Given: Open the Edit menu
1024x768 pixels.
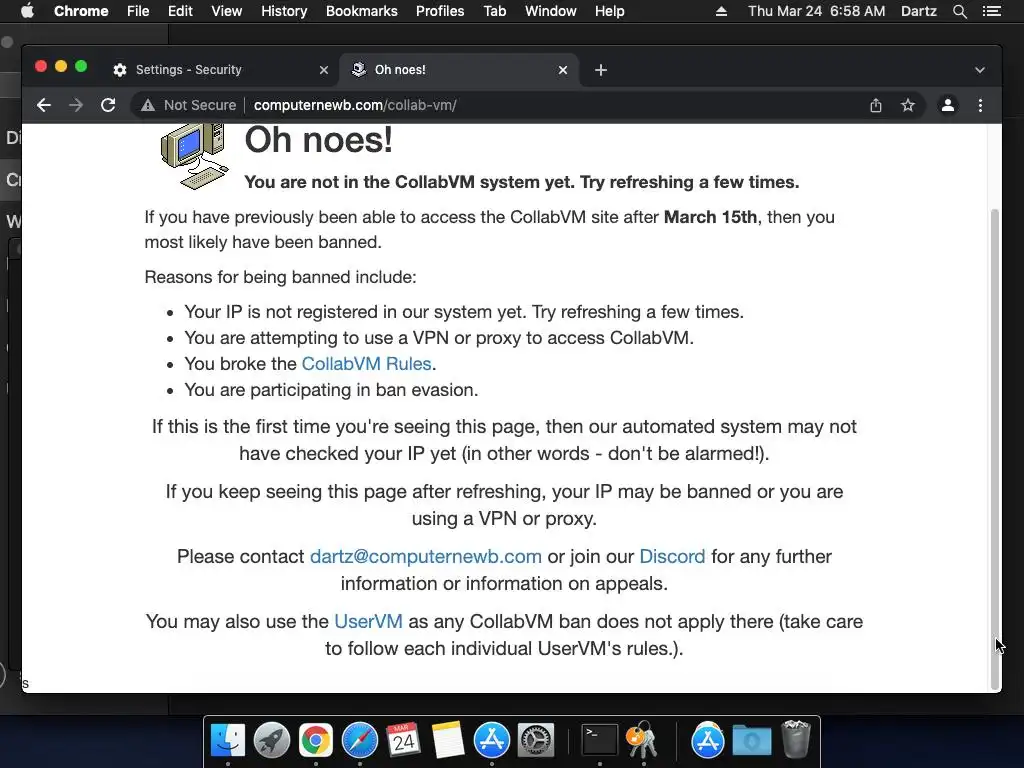Looking at the screenshot, I should pyautogui.click(x=180, y=11).
